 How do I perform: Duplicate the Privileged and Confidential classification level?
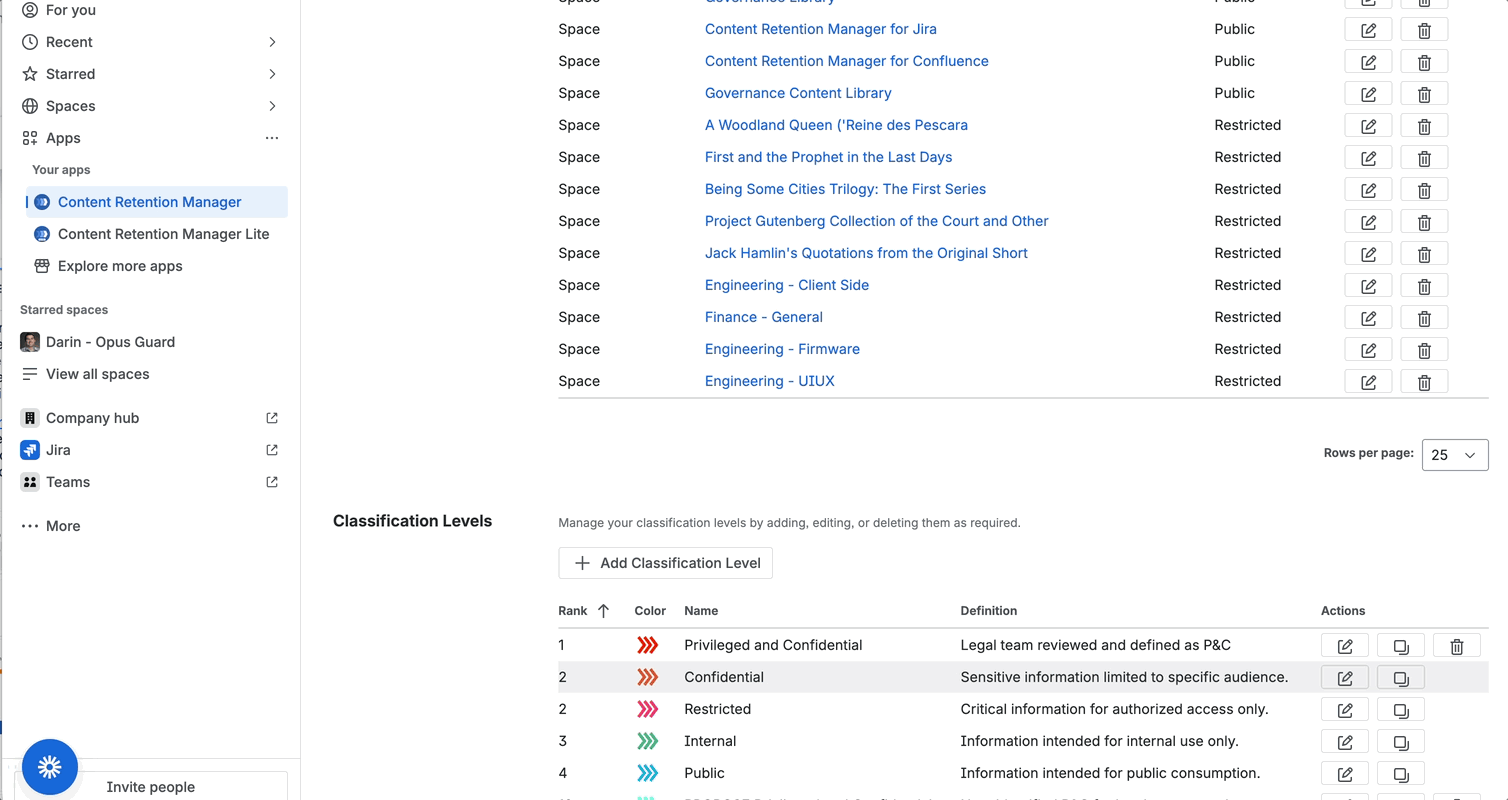click(1401, 646)
